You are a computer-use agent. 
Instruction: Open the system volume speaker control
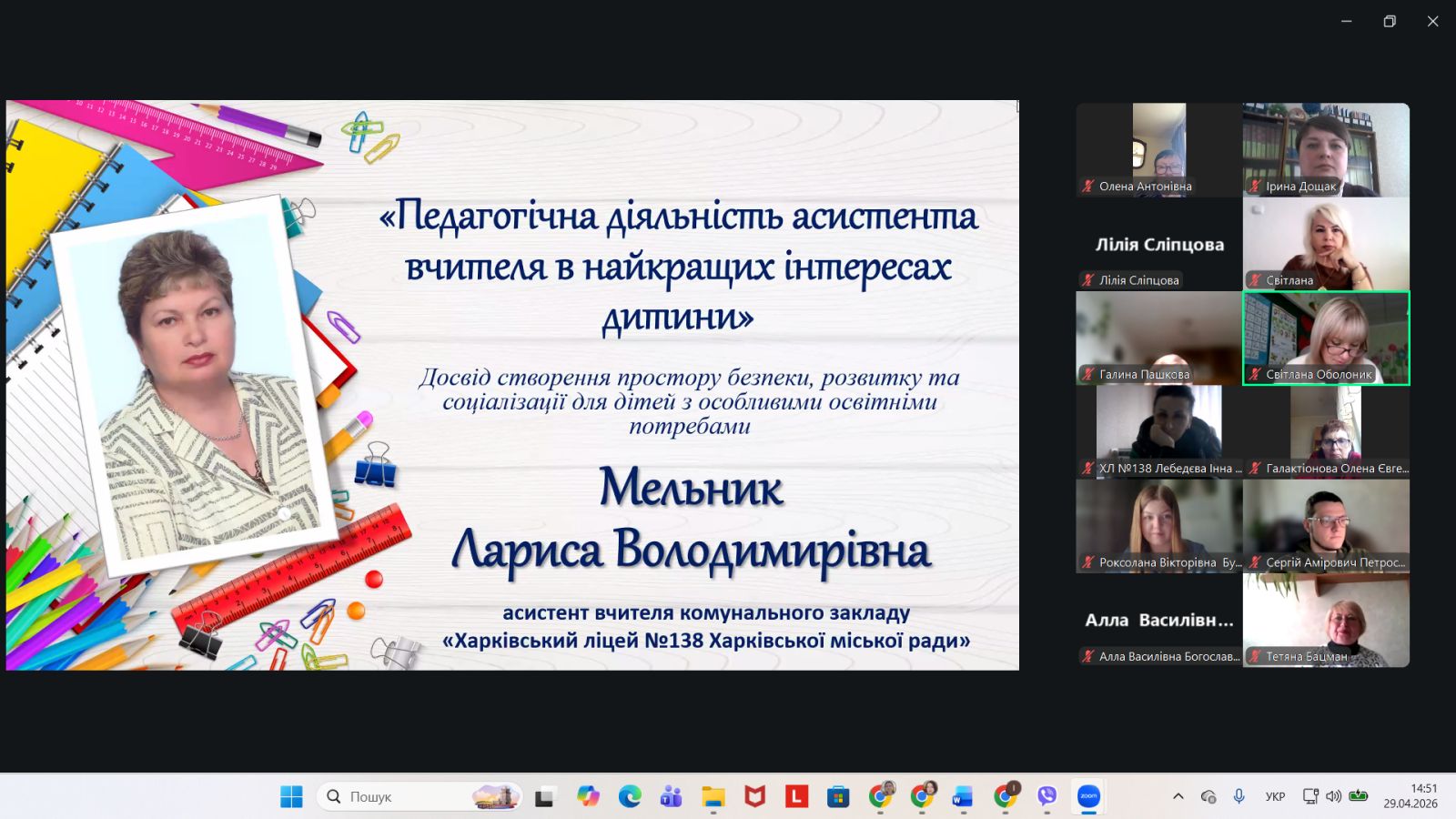(x=1333, y=796)
